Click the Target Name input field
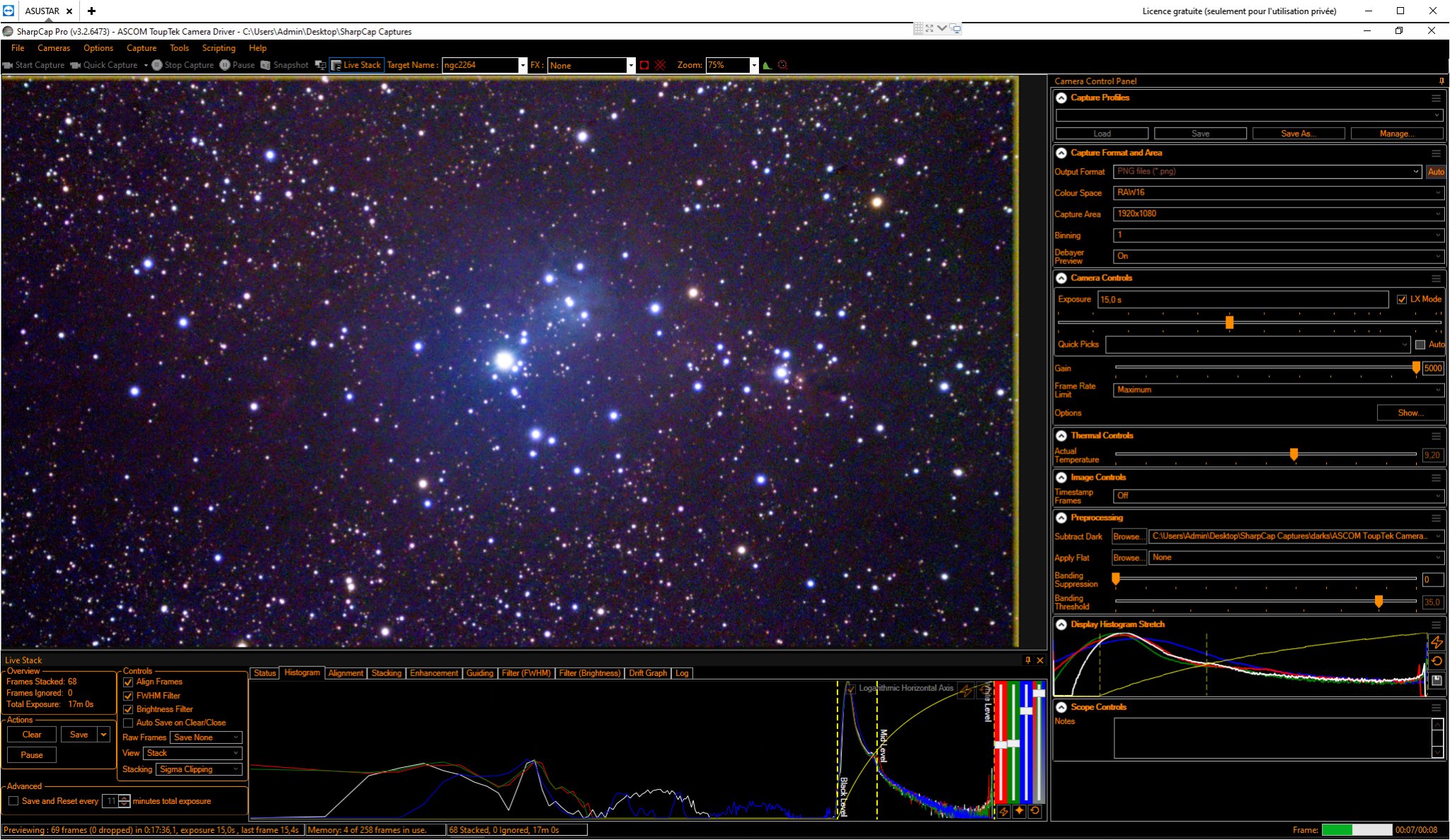Screen dimensions: 1450x840 pyautogui.click(x=481, y=65)
